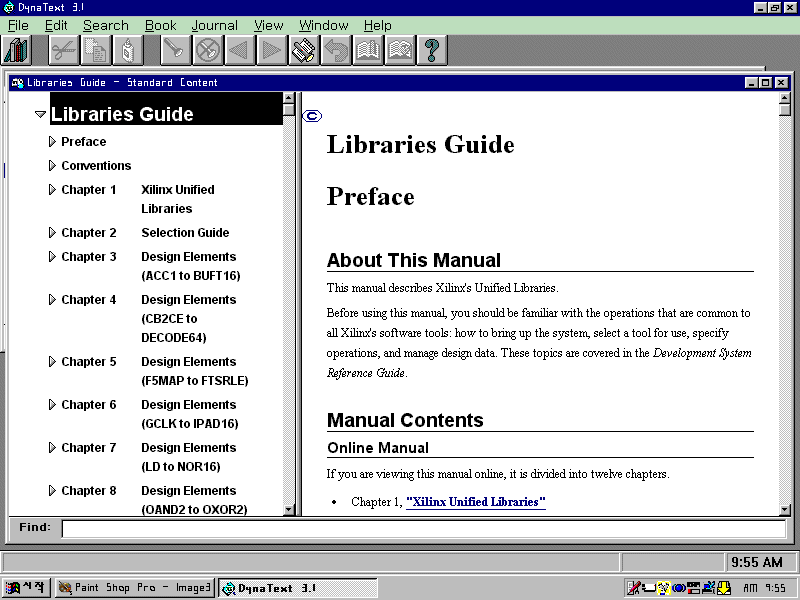Click the status bar 9:55 AM time

[757, 562]
